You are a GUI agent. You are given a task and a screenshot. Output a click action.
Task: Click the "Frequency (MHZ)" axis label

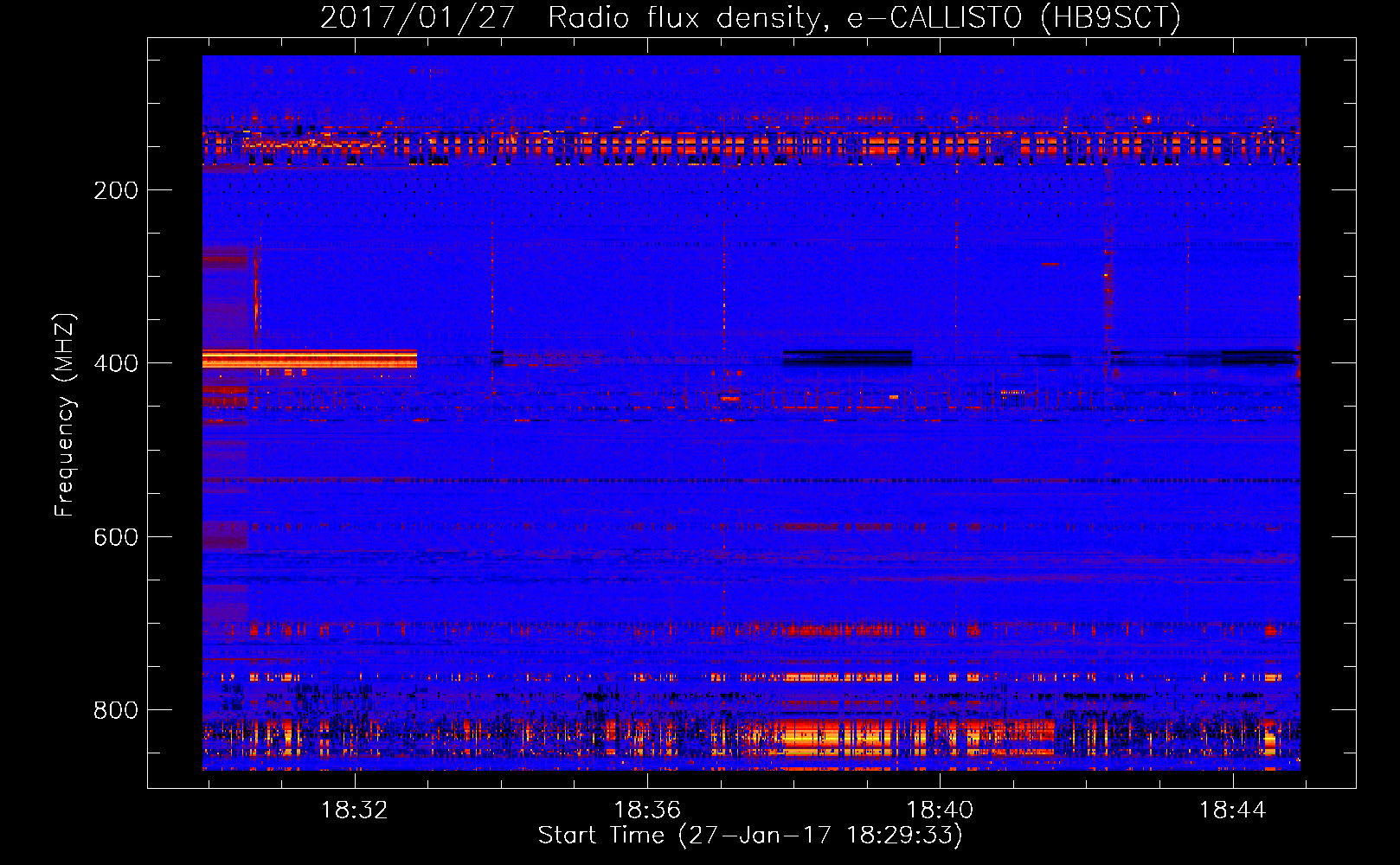click(x=64, y=414)
